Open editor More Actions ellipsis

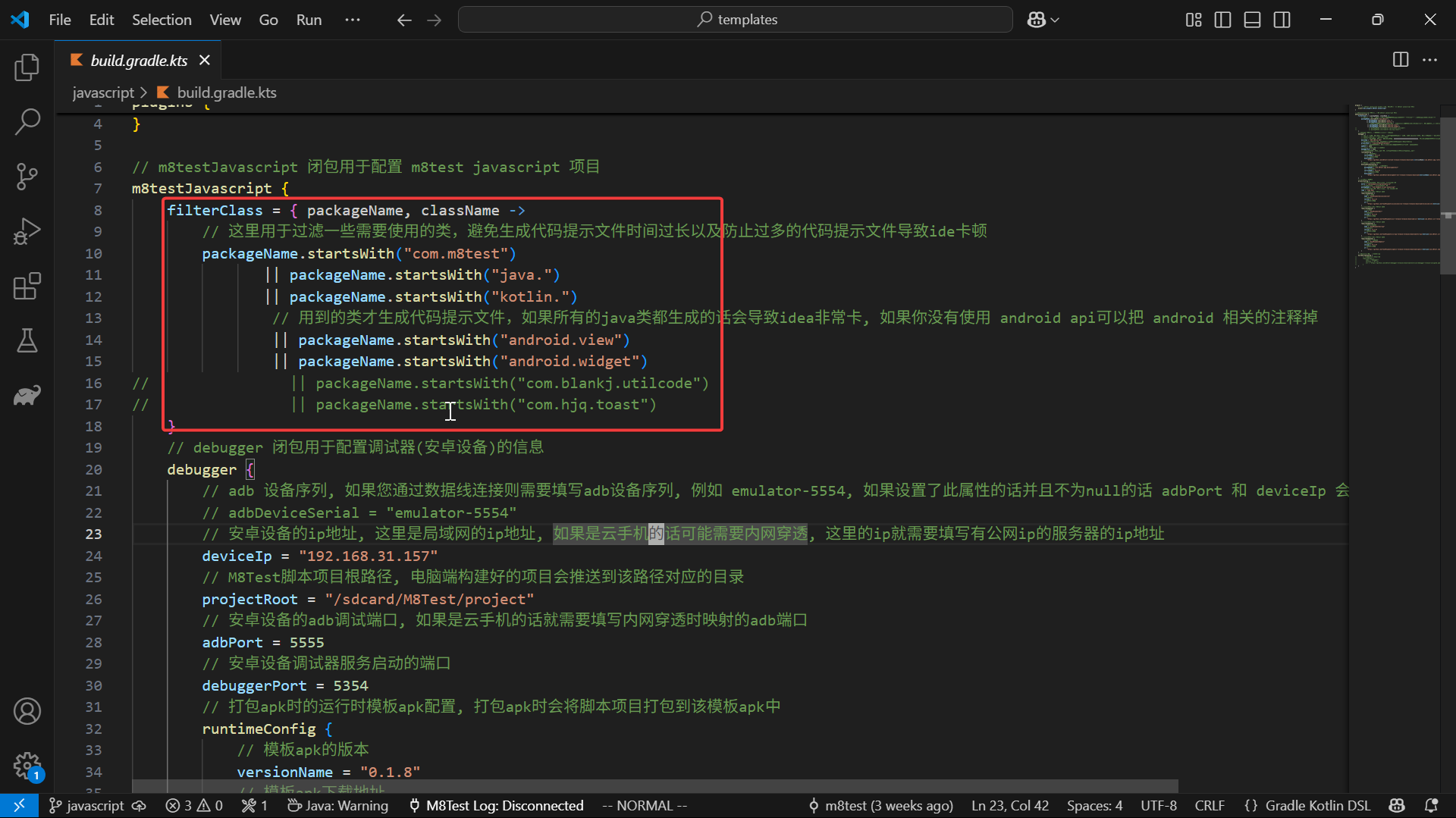click(1429, 60)
